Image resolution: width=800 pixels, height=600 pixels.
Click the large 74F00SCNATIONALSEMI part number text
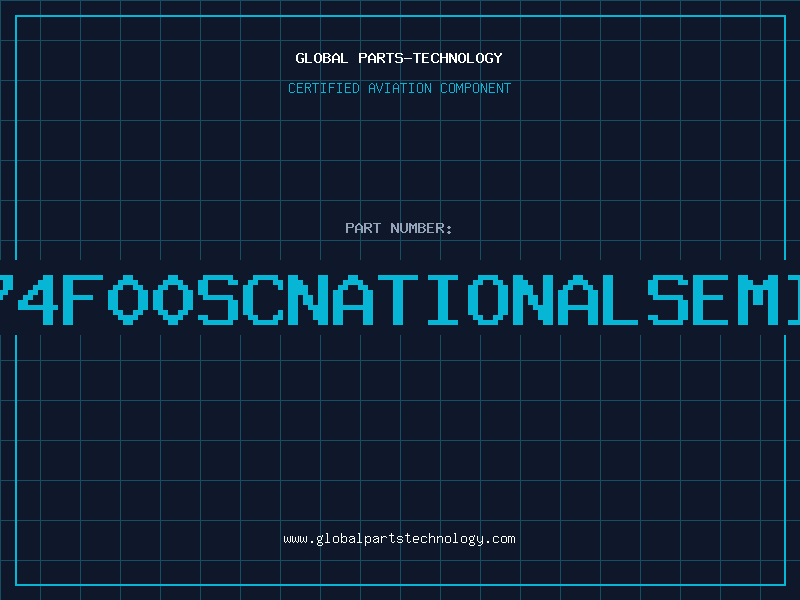400,299
